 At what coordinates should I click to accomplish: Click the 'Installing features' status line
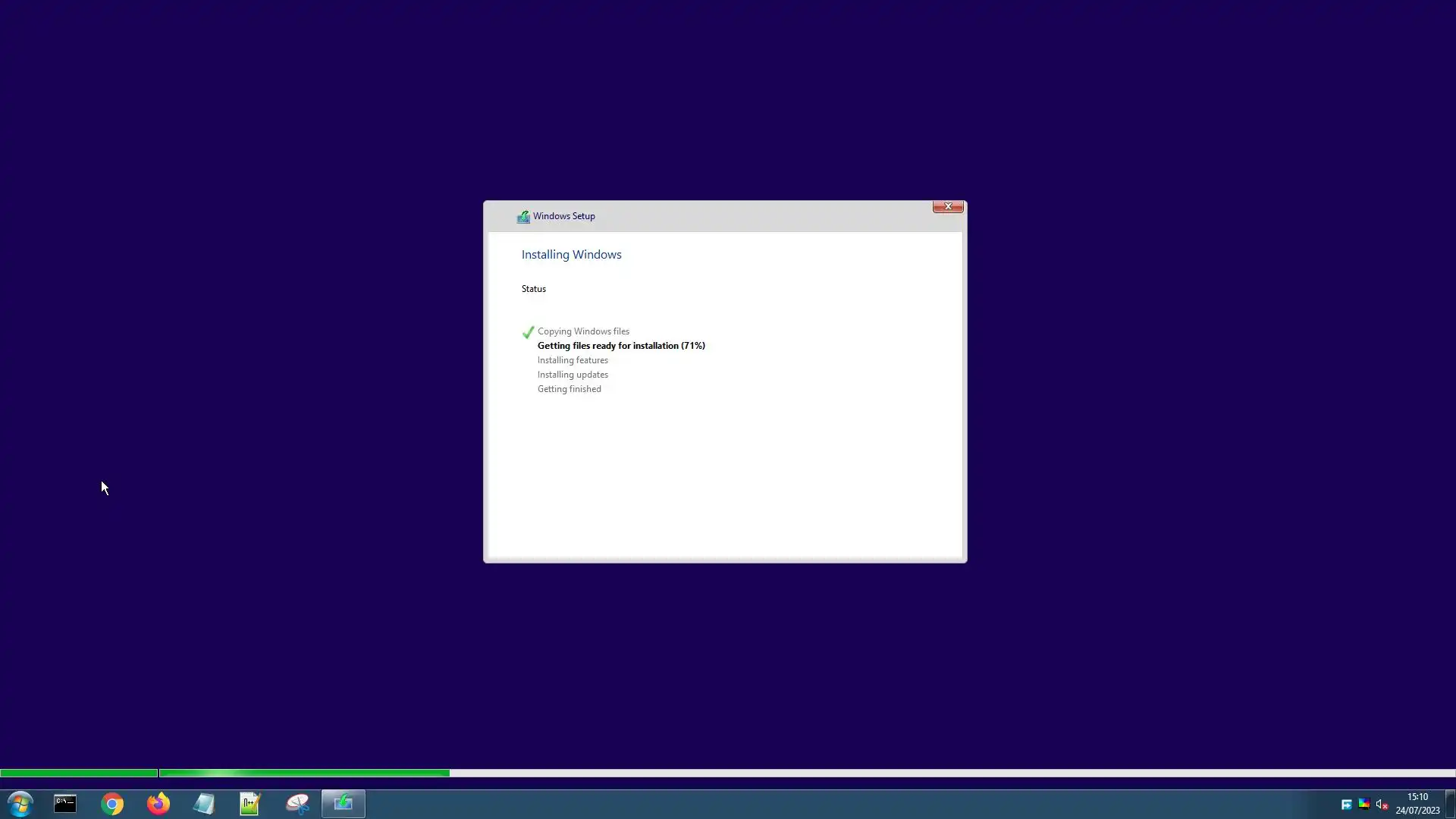[x=573, y=360]
